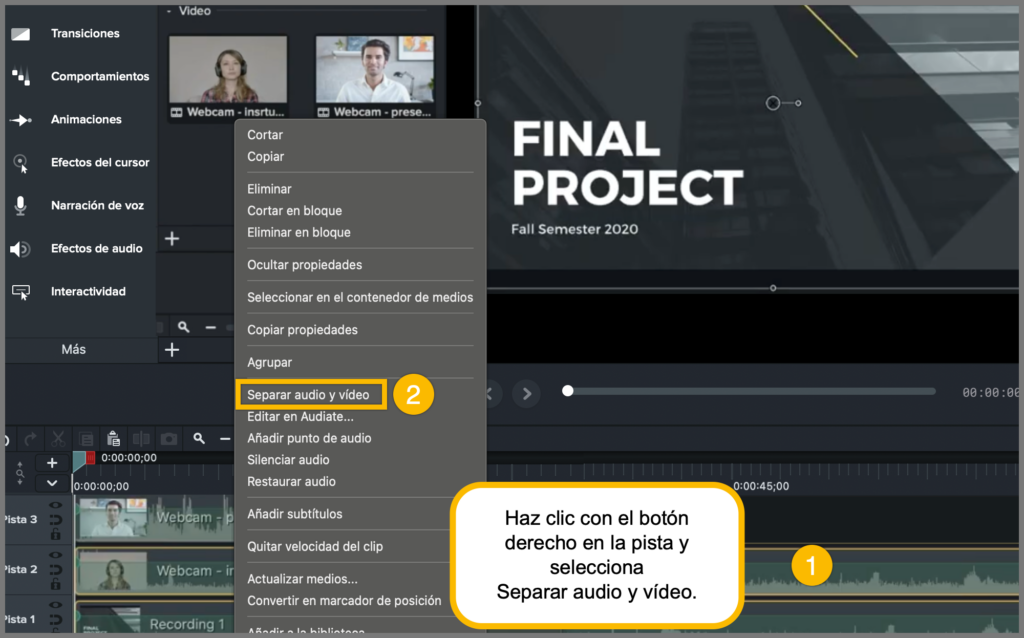Select Restaurar audio menu item
This screenshot has height=638, width=1024.
(291, 481)
